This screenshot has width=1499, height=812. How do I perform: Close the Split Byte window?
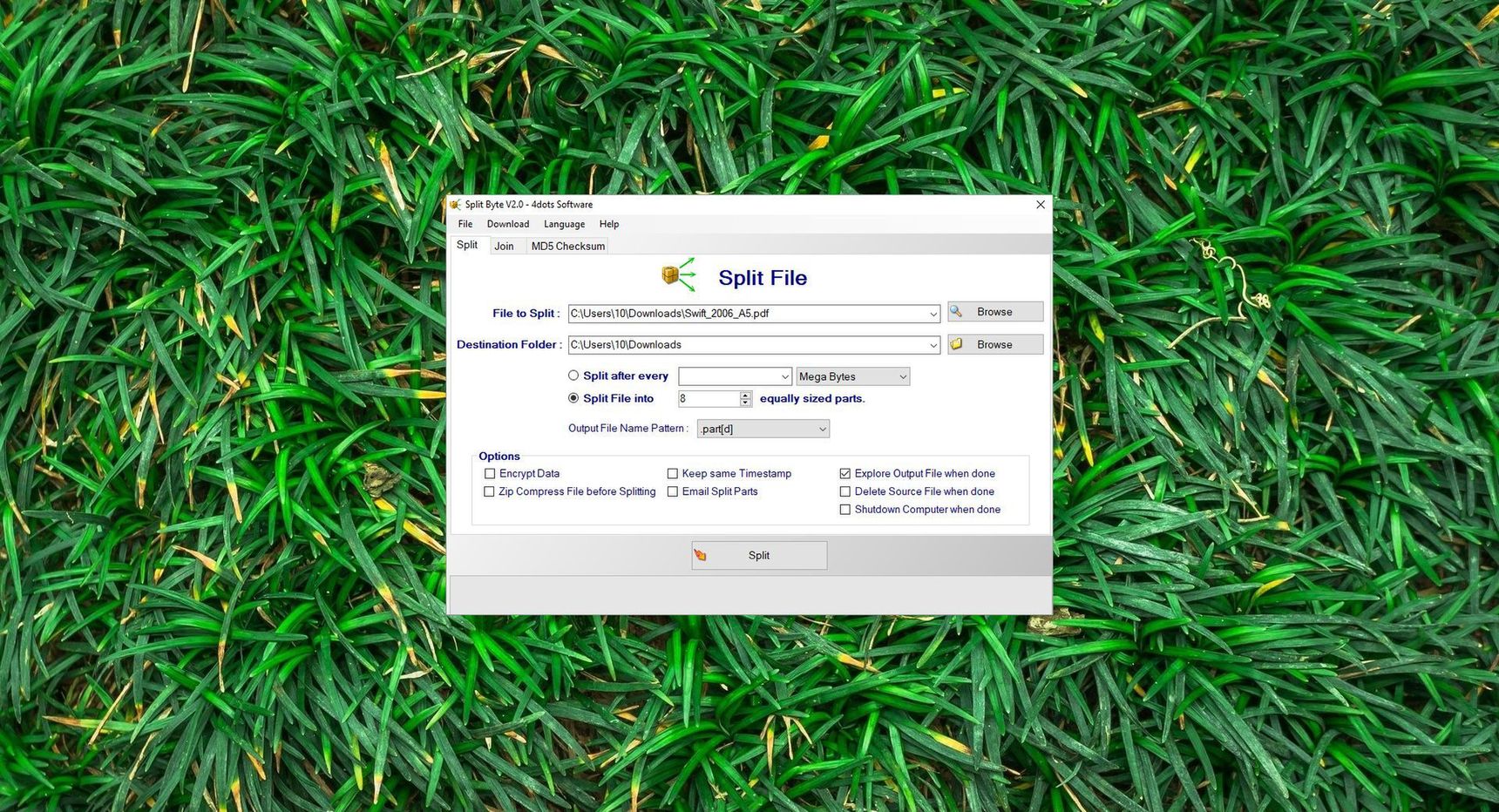1040,205
